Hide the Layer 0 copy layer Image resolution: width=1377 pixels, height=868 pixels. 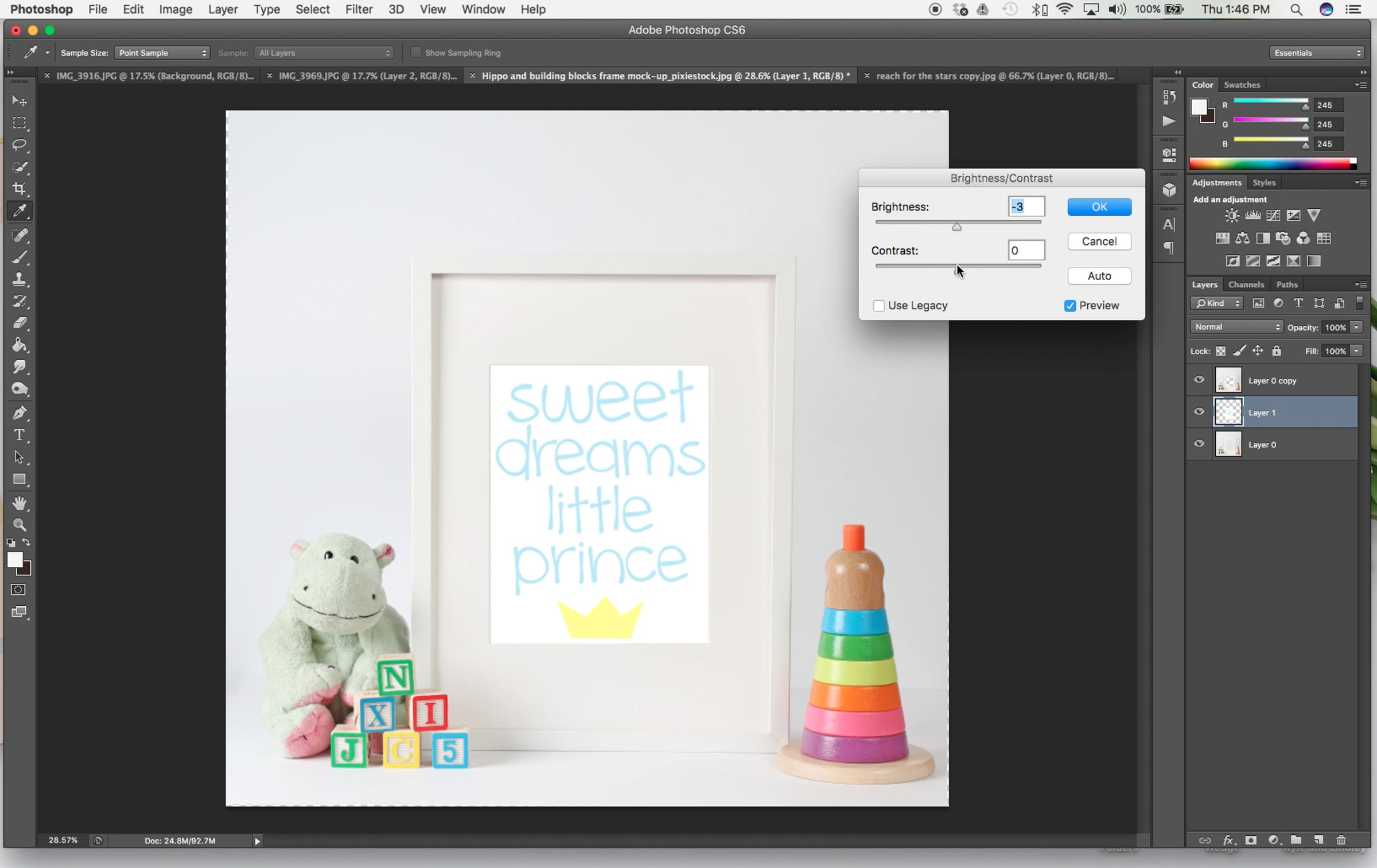coord(1199,379)
